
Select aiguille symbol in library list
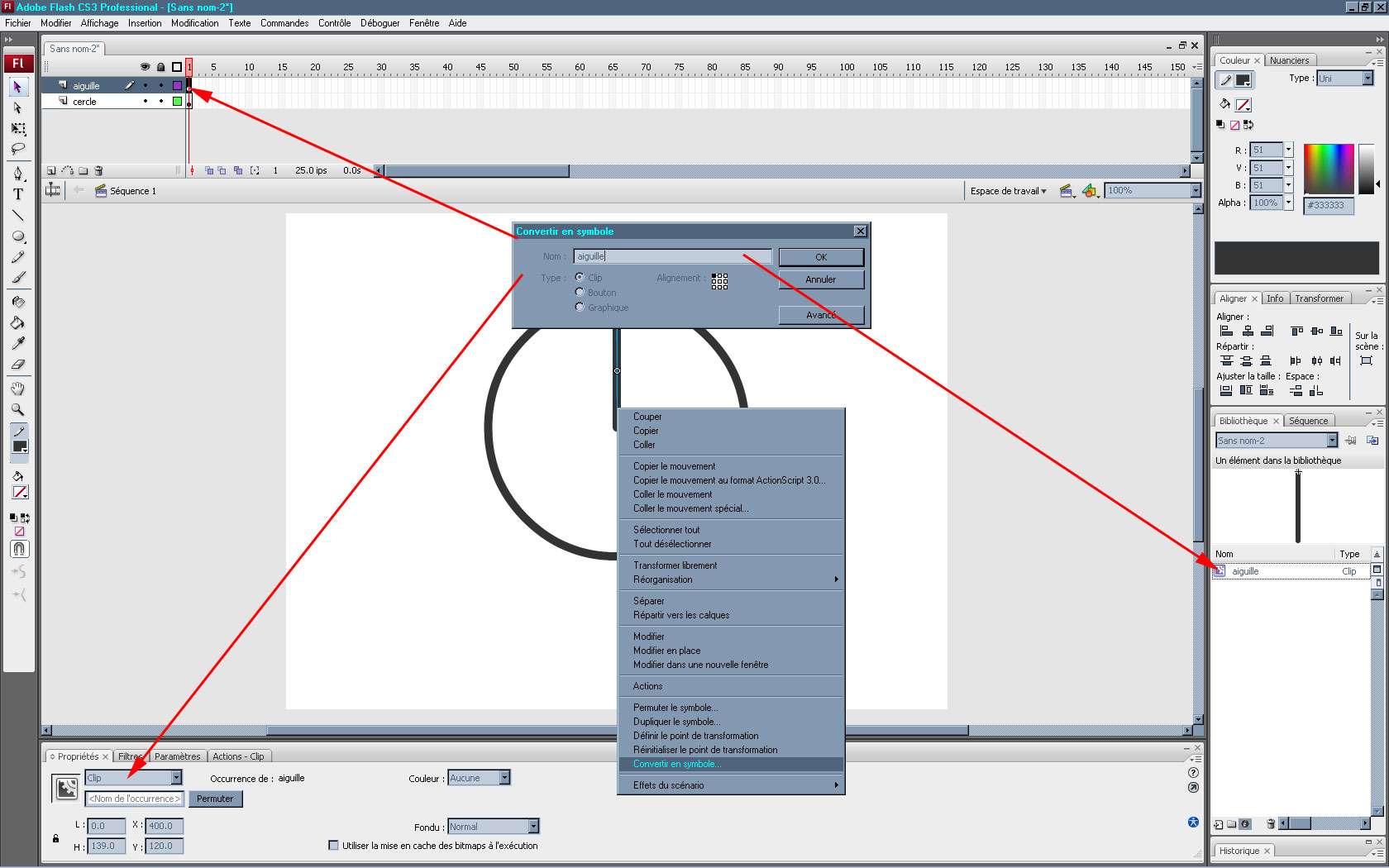click(1291, 571)
